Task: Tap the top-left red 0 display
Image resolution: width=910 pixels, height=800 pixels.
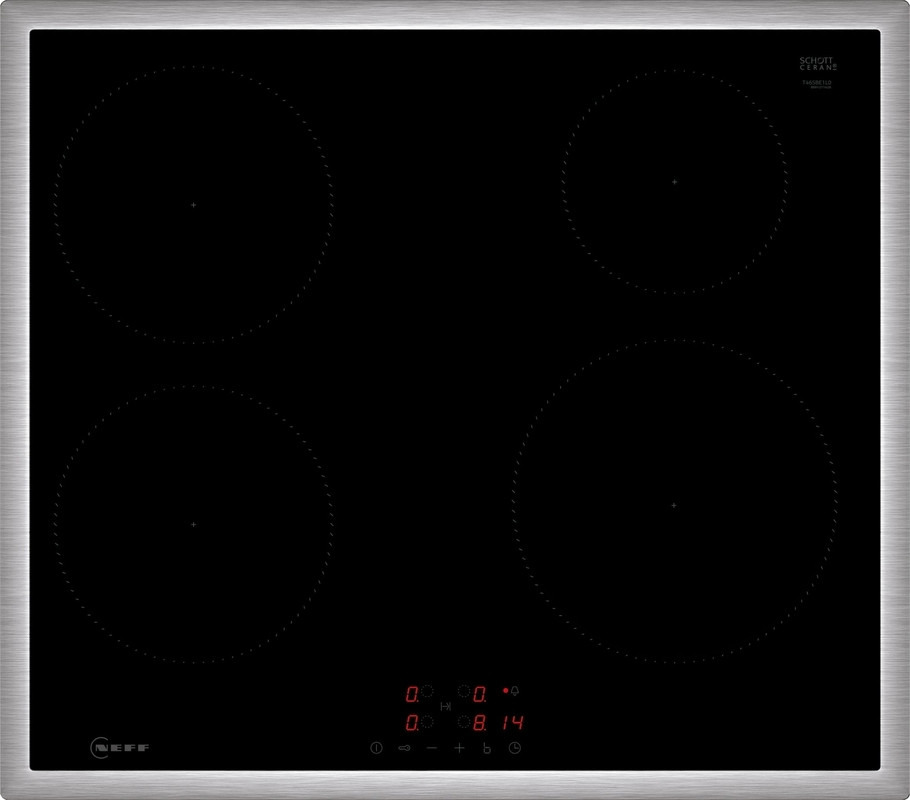Action: coord(411,692)
